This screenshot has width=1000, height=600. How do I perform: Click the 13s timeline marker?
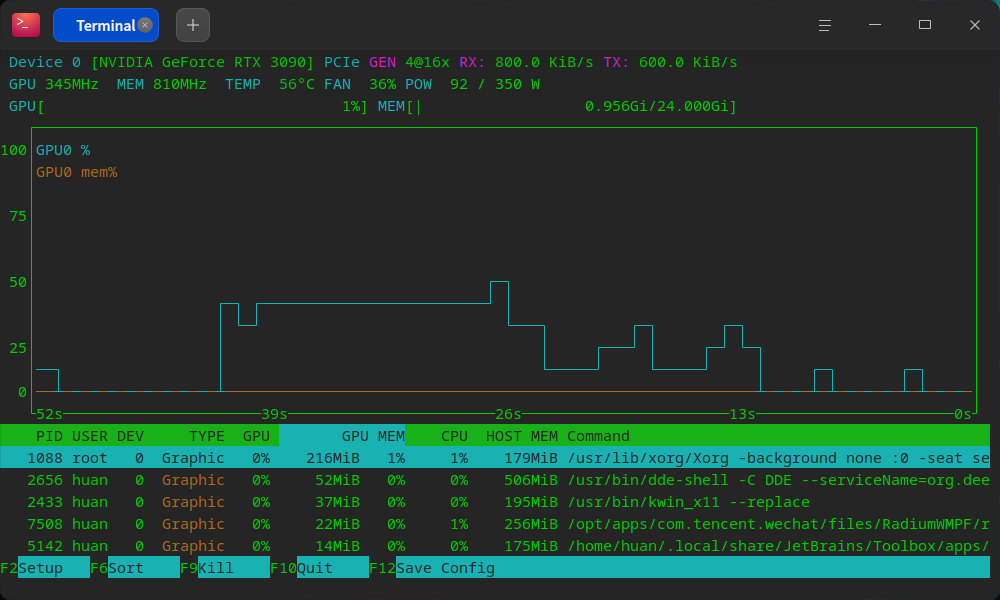coord(742,414)
